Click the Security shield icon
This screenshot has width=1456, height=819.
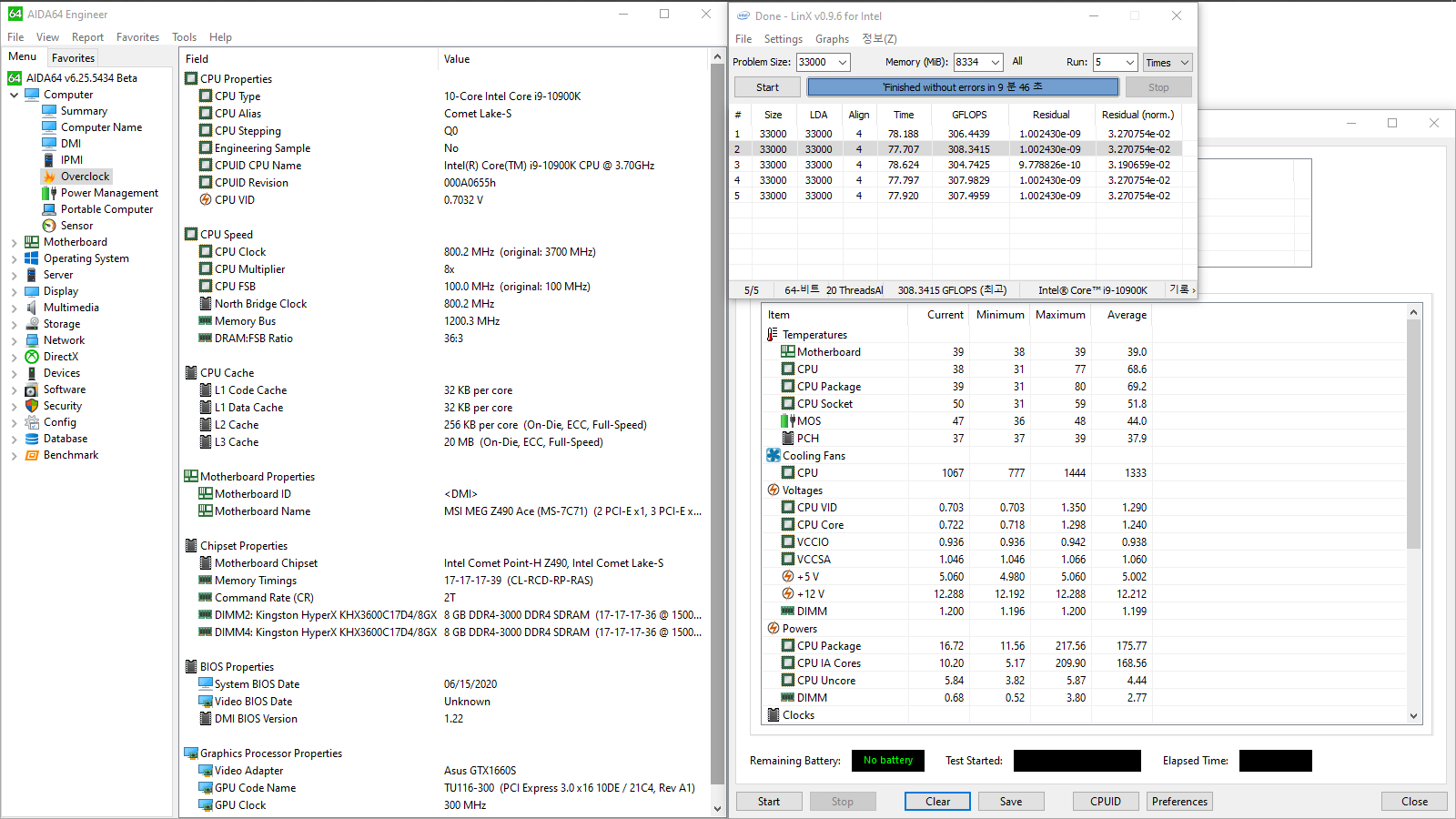[32, 406]
